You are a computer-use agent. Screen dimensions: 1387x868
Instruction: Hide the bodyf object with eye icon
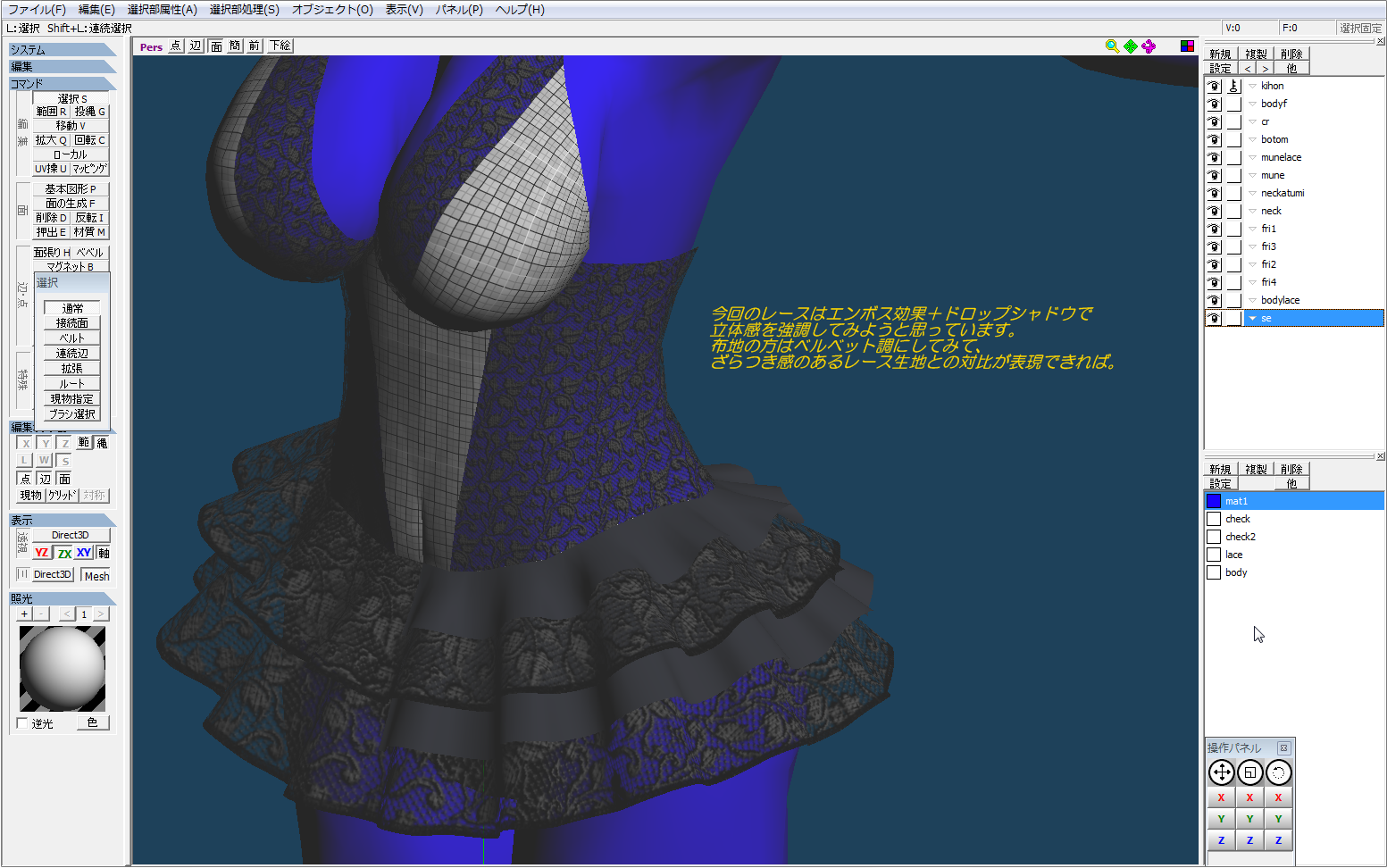click(x=1214, y=104)
